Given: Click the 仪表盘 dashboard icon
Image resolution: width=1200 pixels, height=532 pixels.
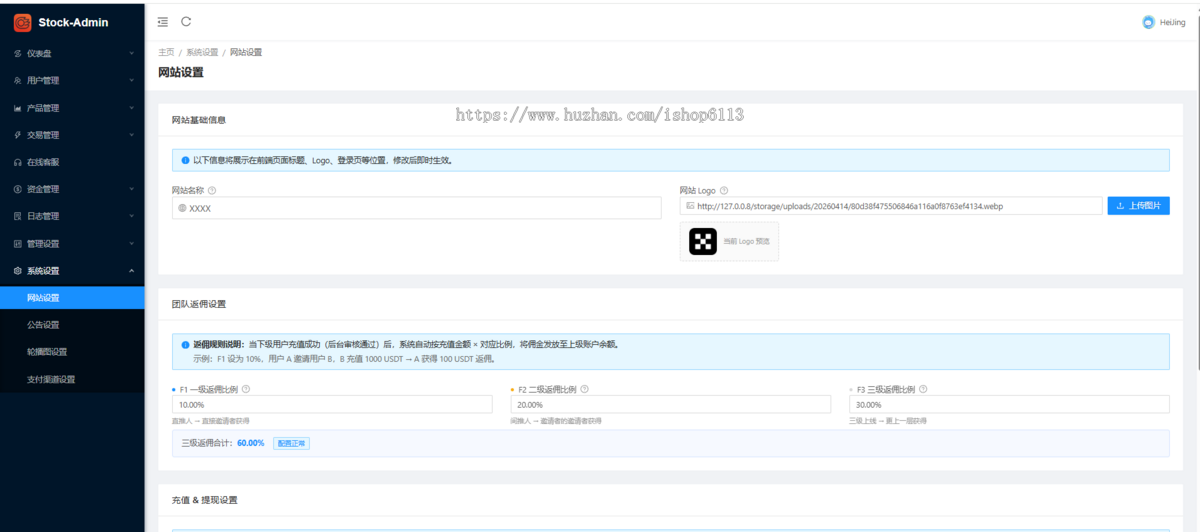Looking at the screenshot, I should [18, 53].
